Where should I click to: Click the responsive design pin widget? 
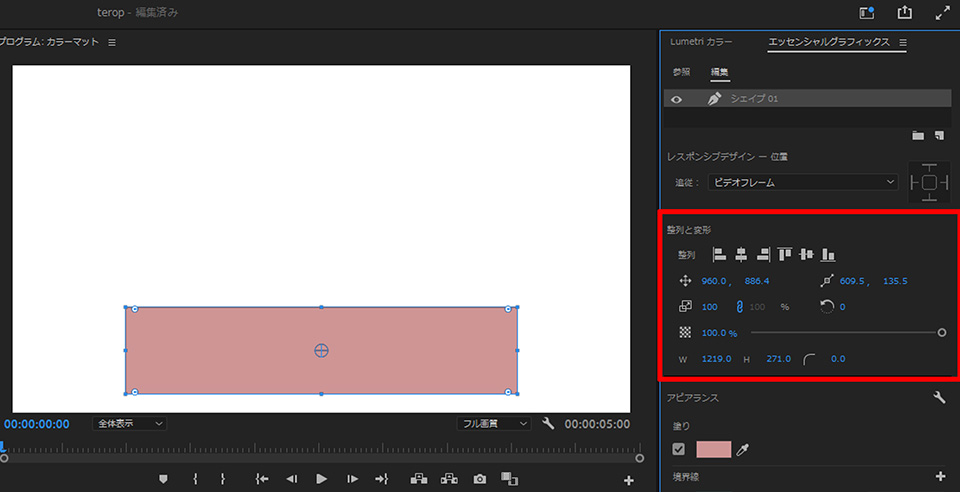click(929, 182)
